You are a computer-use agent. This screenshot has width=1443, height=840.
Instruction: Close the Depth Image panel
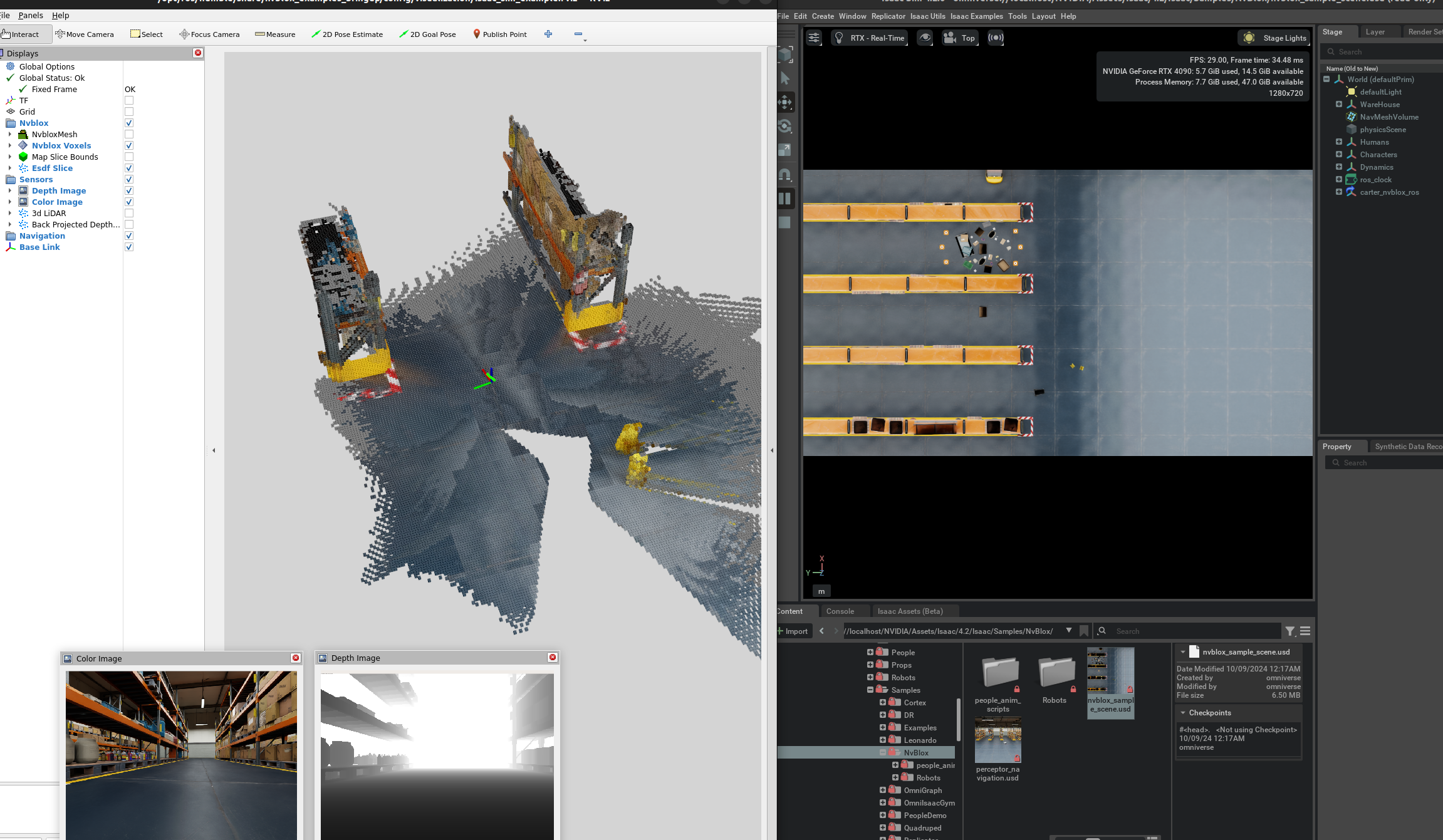(553, 657)
